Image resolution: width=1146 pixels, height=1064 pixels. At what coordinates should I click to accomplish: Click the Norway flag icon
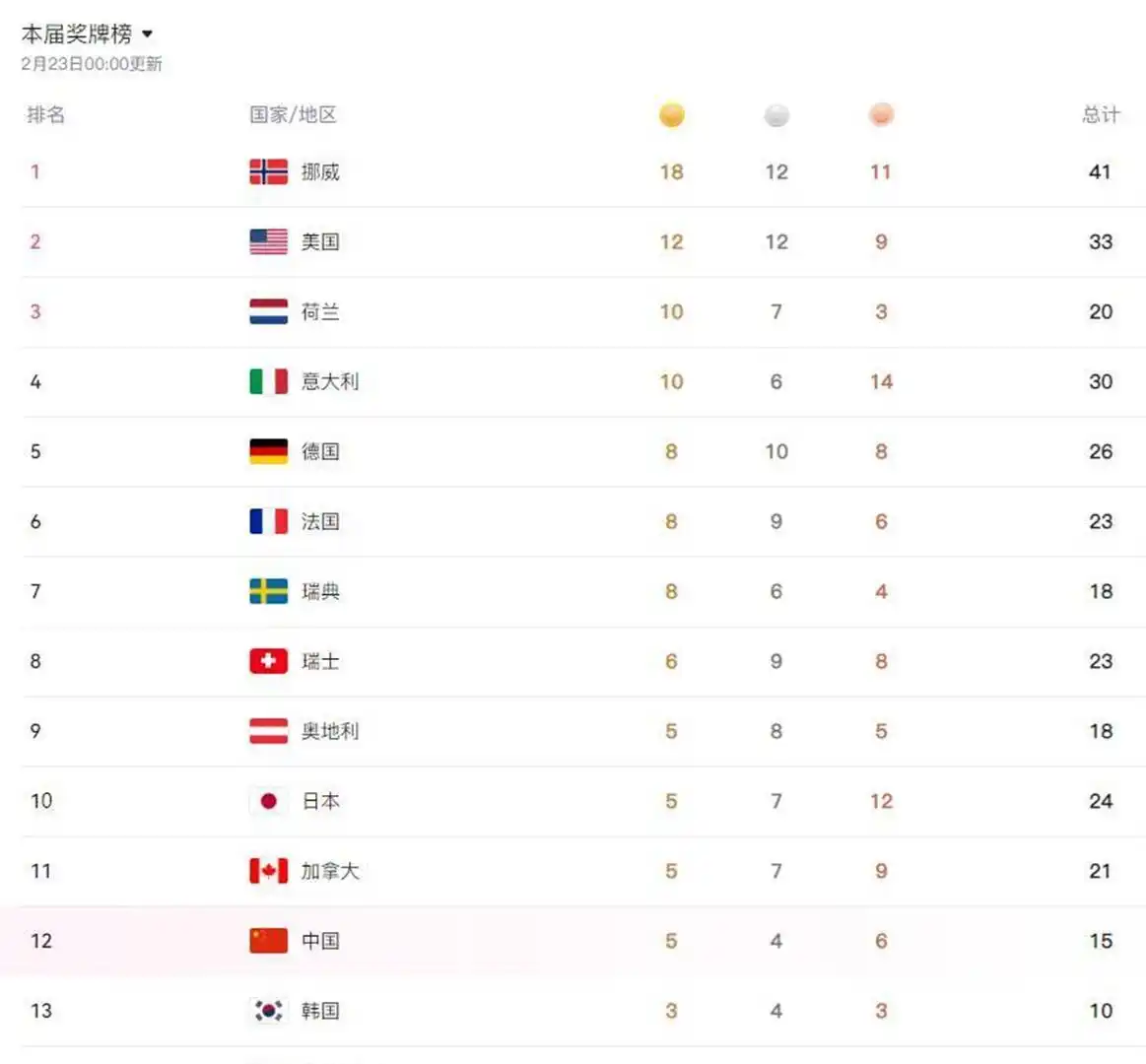[x=268, y=172]
